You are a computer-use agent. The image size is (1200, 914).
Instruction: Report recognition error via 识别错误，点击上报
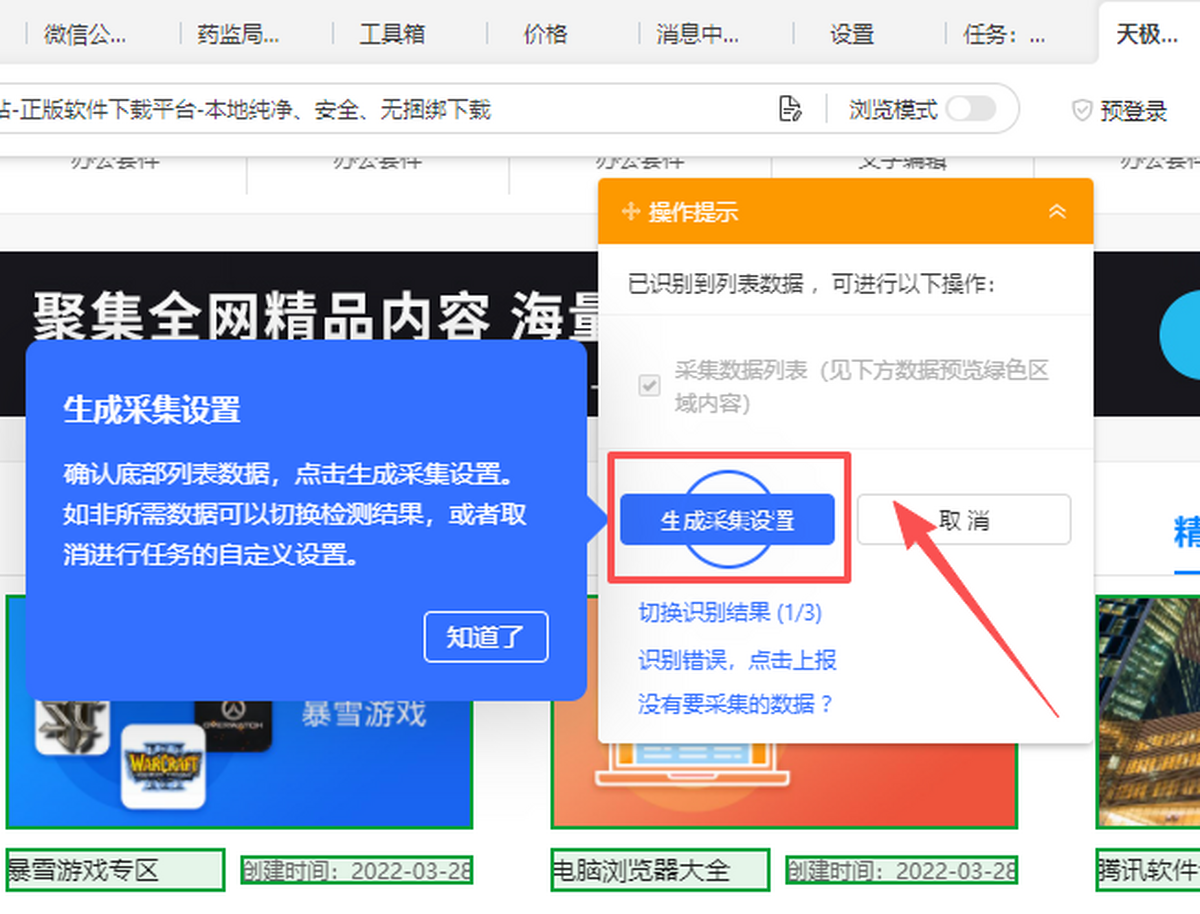(736, 659)
